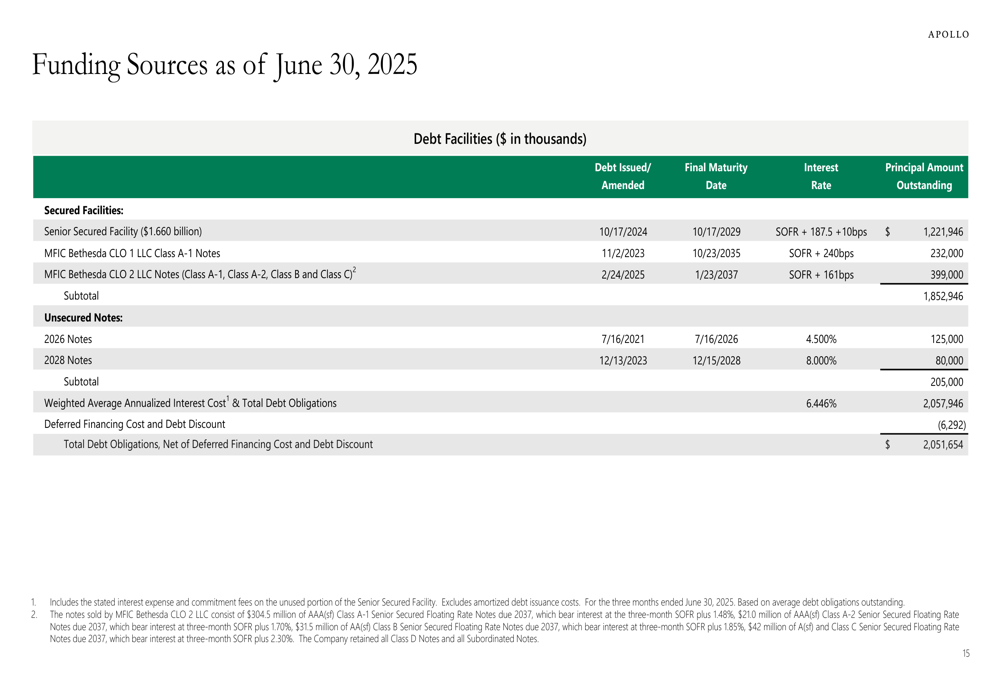Select the principal amount 80,000
This screenshot has height=685, width=1000.
[949, 360]
